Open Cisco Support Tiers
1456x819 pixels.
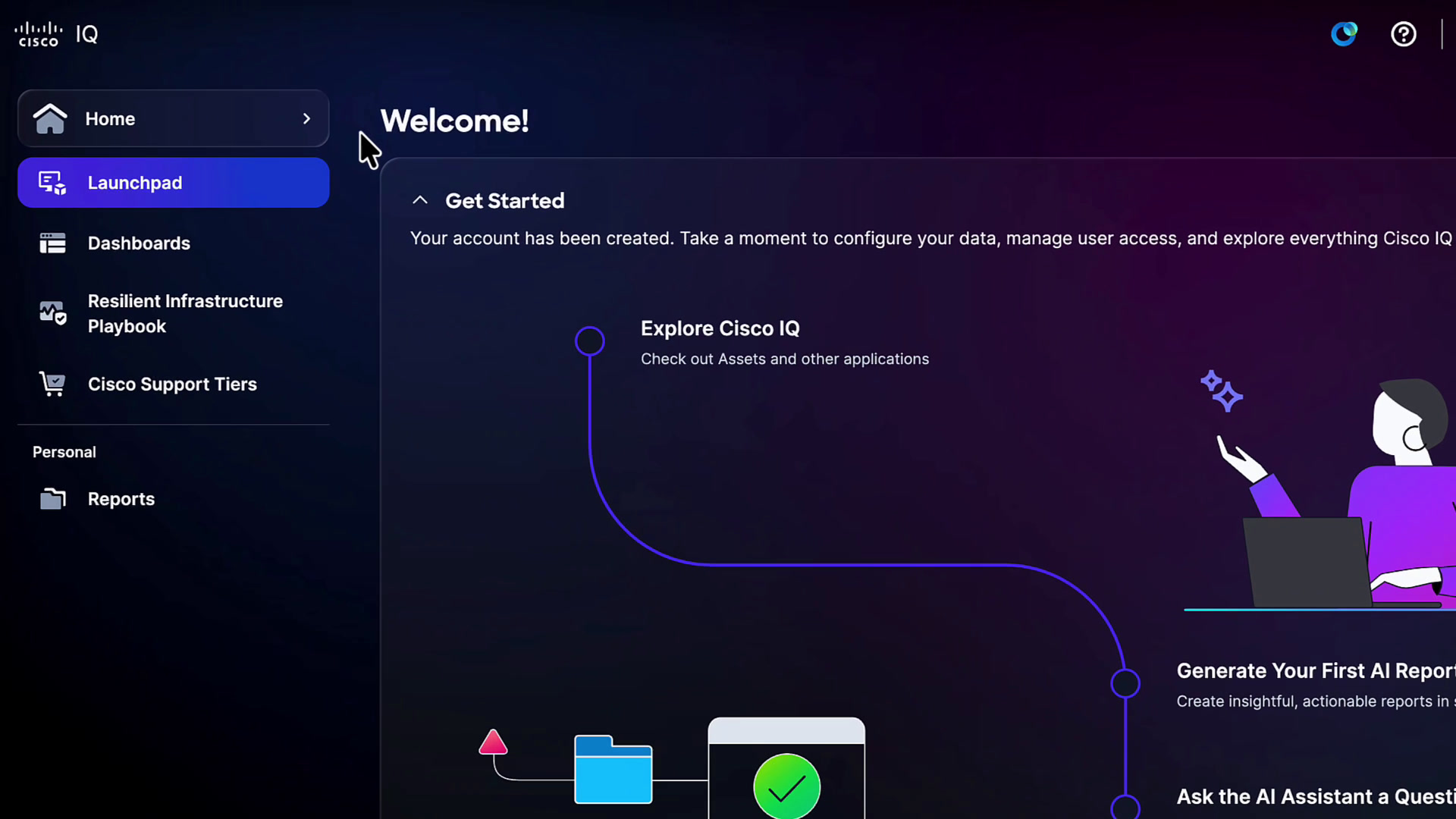tap(172, 384)
